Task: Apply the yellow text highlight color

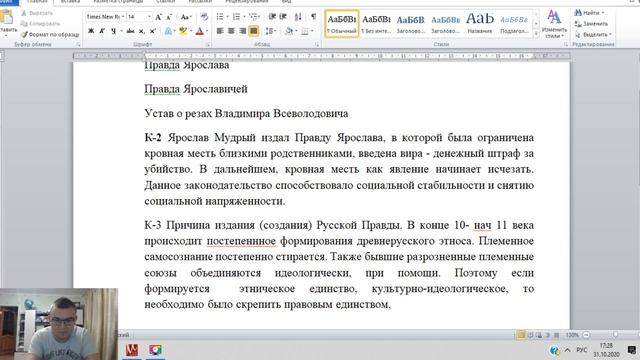Action: 183,31
